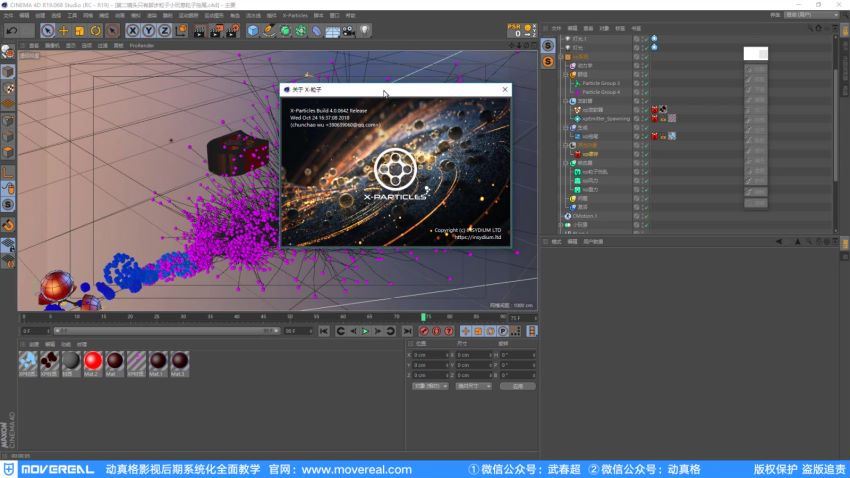Click the Tweak mouse icon in left palette
The width and height of the screenshot is (850, 478).
point(8,189)
